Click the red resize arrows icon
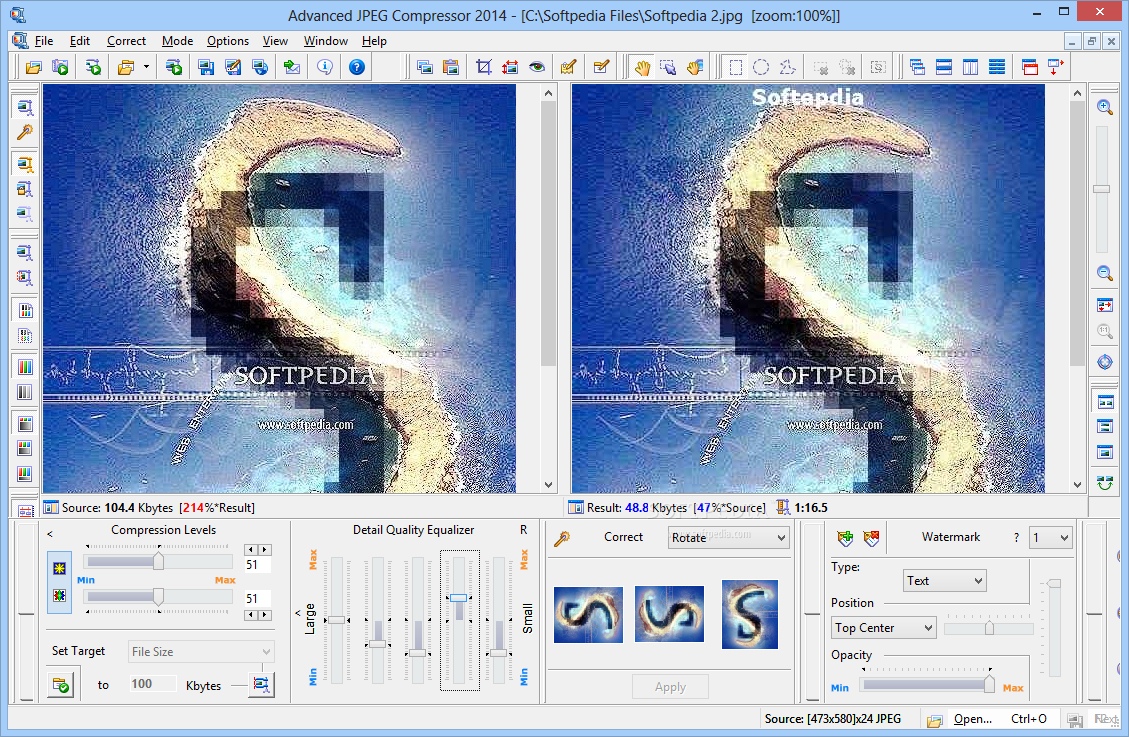The image size is (1129, 737). 510,68
